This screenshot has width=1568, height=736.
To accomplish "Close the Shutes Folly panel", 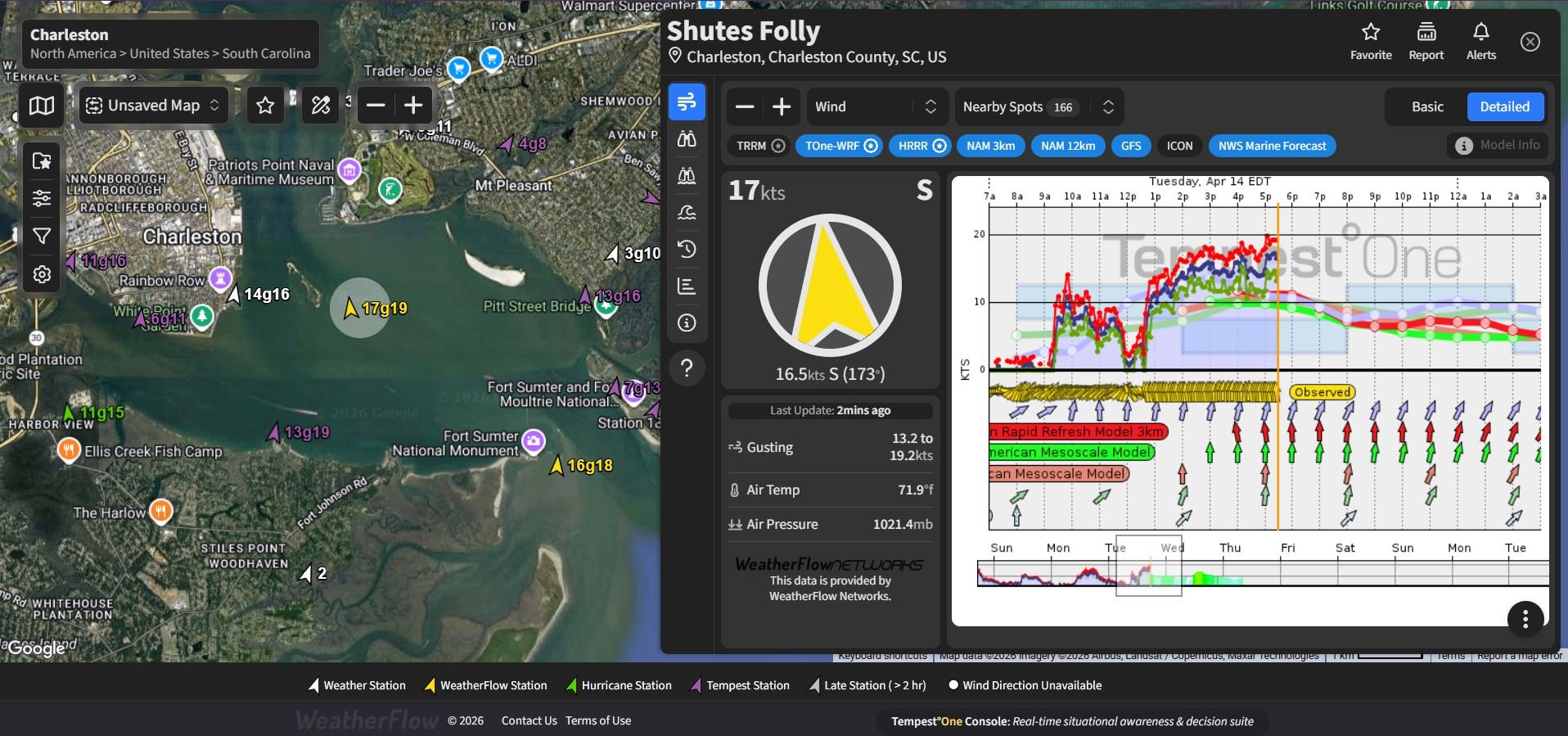I will (1530, 42).
